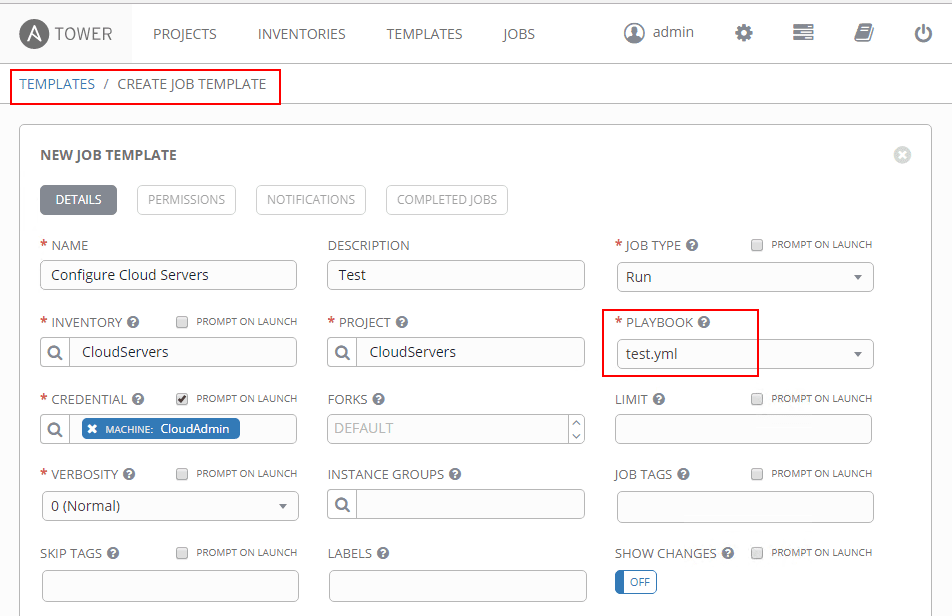Click the power logout icon

923,33
